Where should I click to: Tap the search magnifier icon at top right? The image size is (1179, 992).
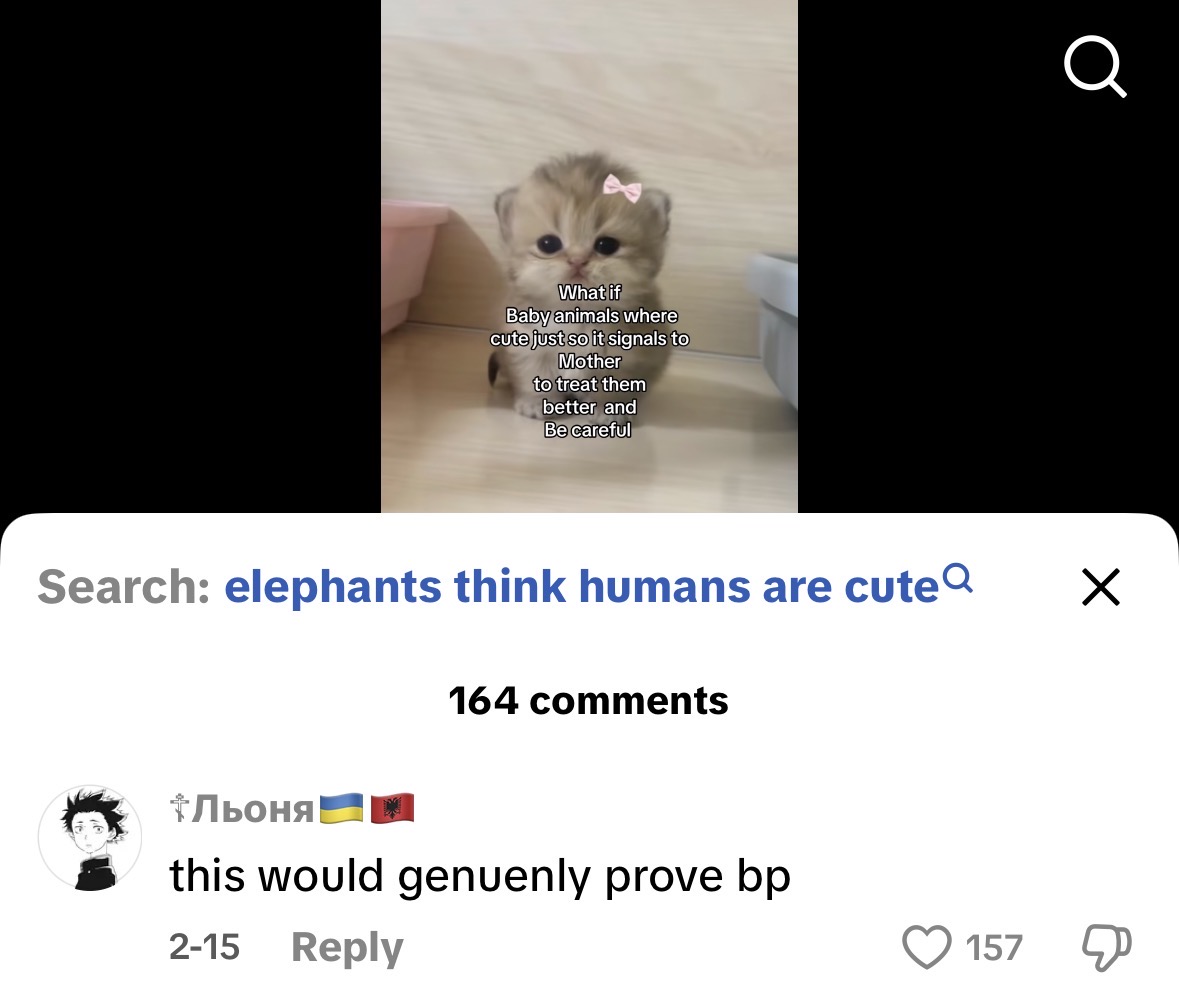click(1095, 66)
